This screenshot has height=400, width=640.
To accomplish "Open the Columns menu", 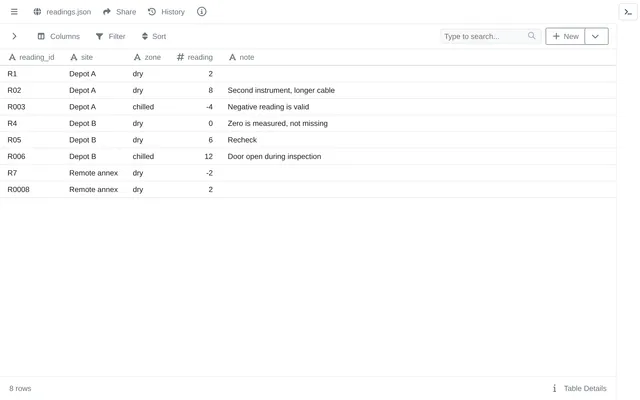I will tap(59, 36).
